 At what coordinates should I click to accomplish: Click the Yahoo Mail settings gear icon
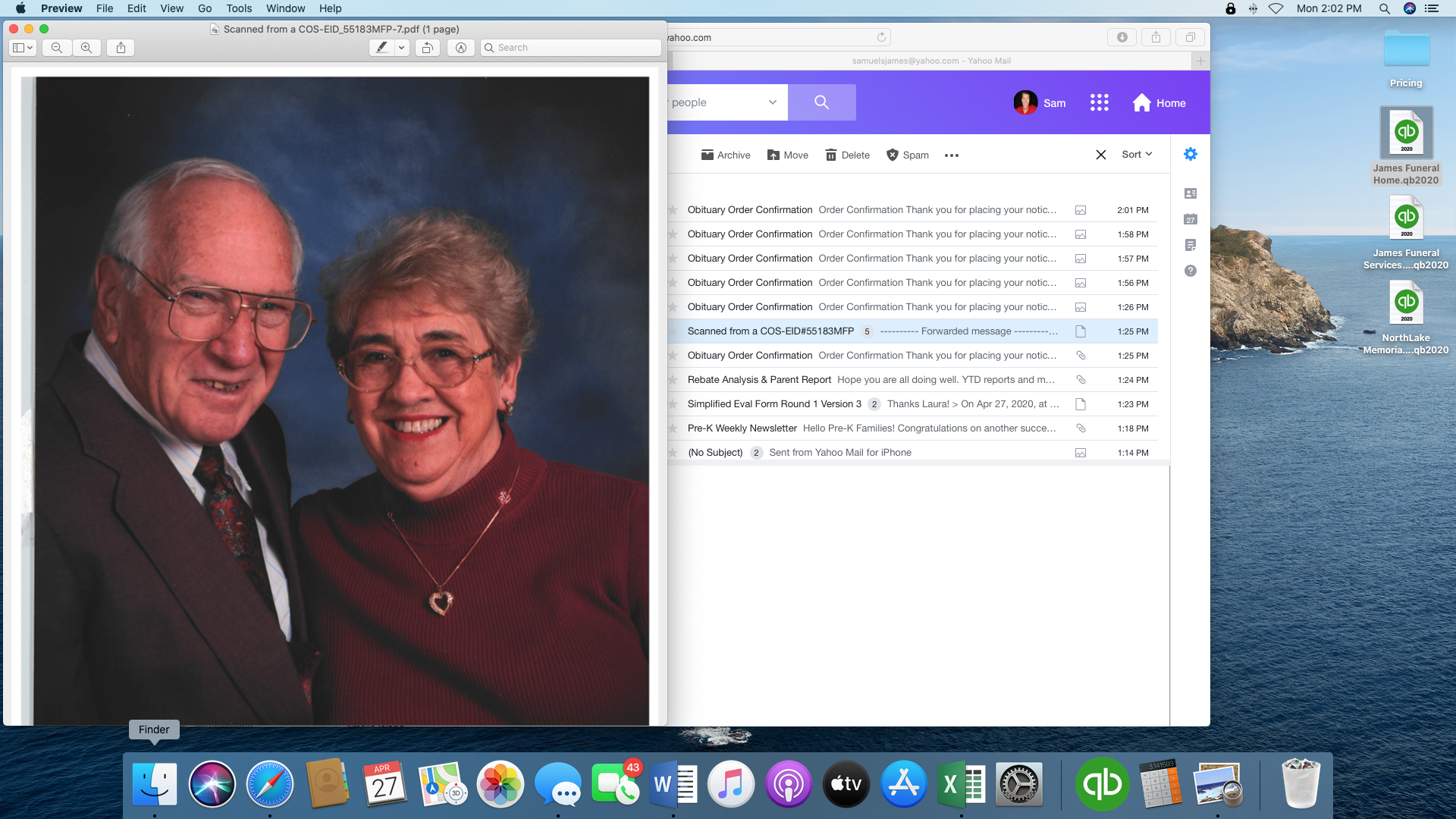1191,154
